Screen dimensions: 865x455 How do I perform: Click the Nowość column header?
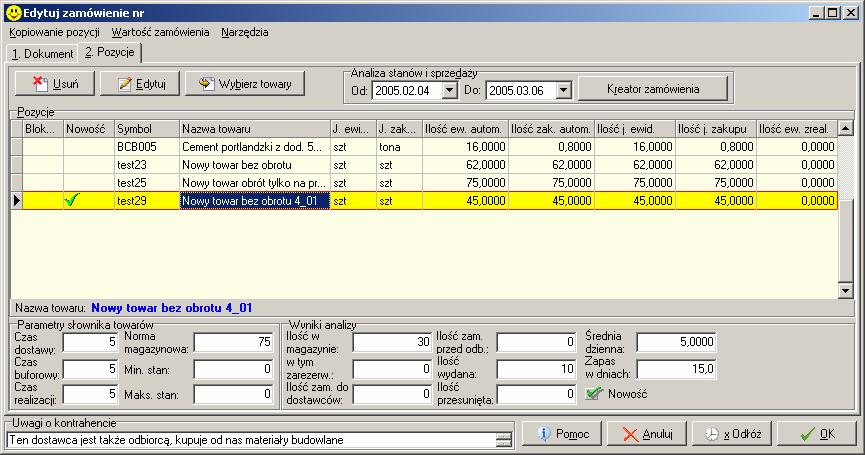89,129
